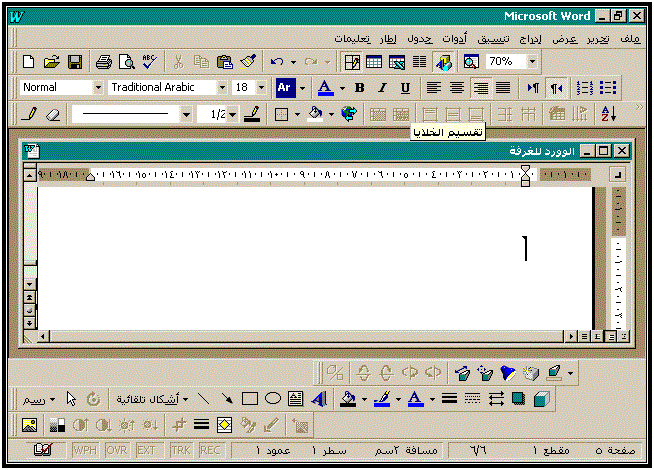Image resolution: width=654 pixels, height=470 pixels.
Task: Toggle italic formatting
Action: 382,88
